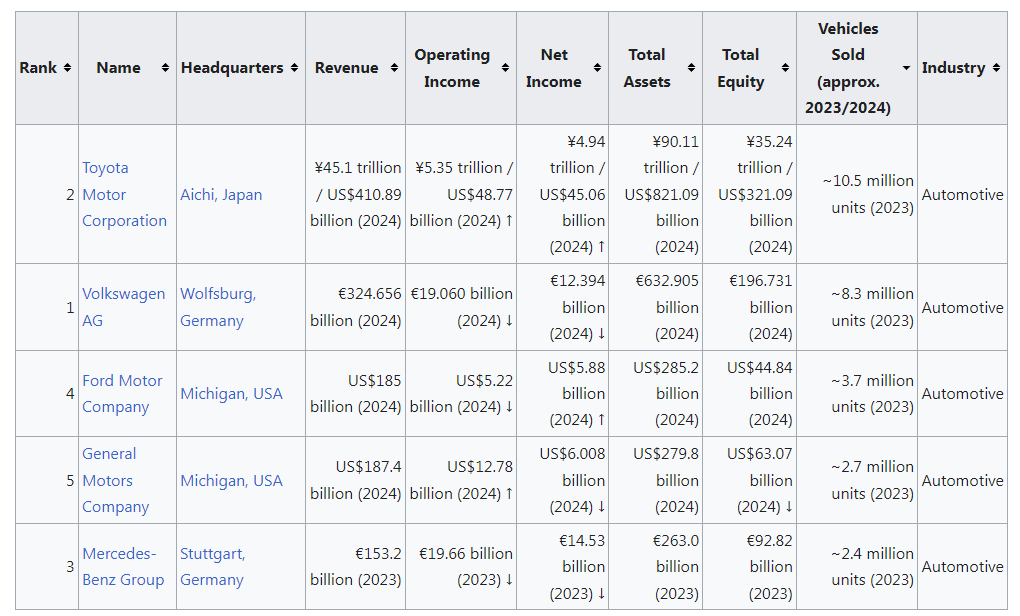
Task: Select Toyota net income ¥4.94 trillion cell
Action: pyautogui.click(x=563, y=194)
